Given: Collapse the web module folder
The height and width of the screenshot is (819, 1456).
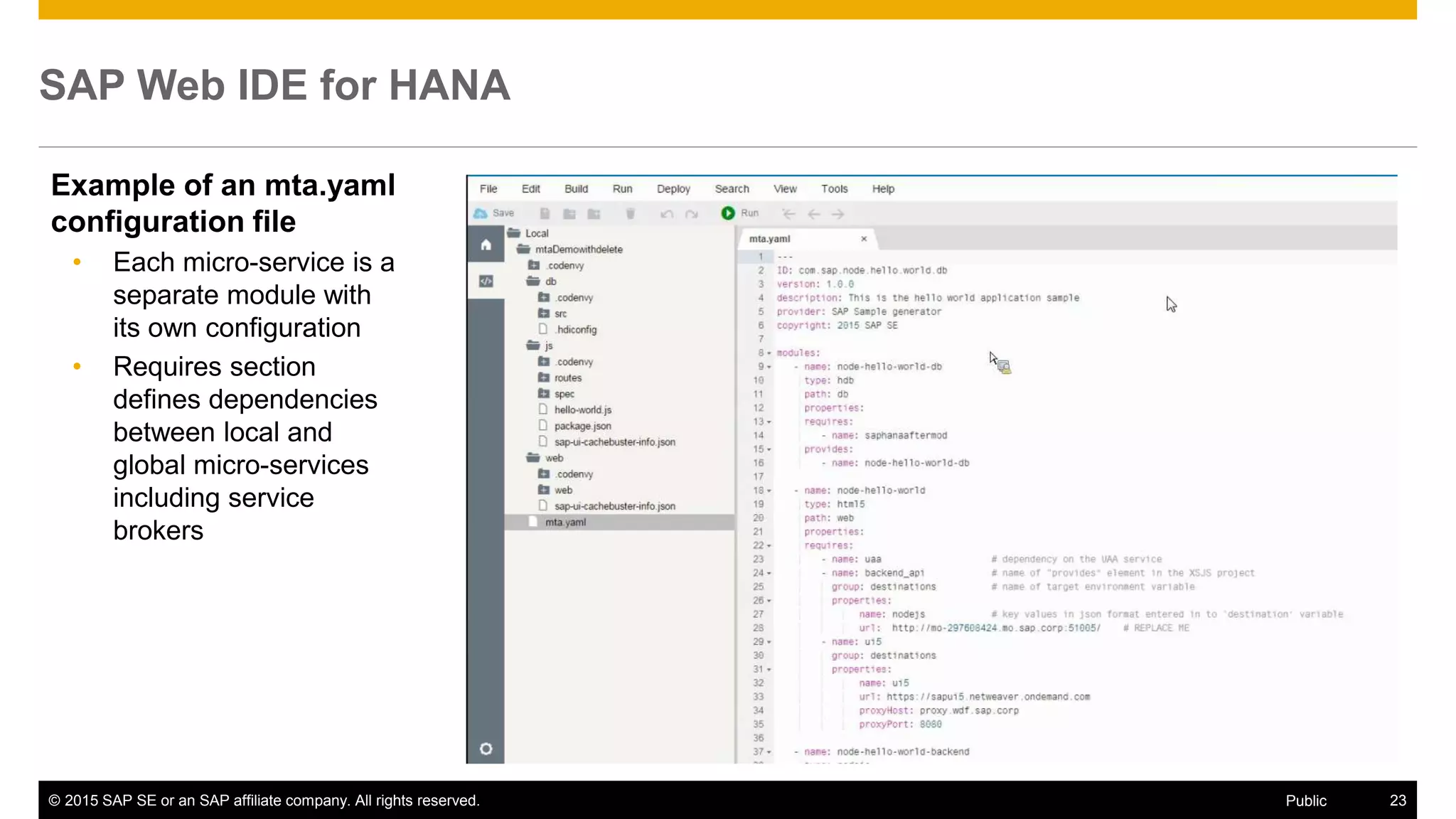Looking at the screenshot, I should pyautogui.click(x=534, y=458).
